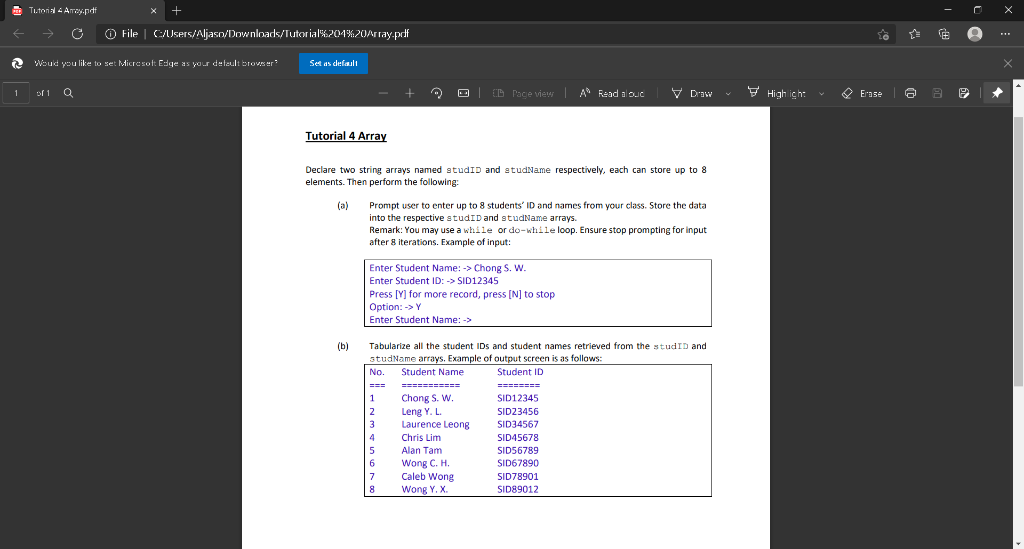Image resolution: width=1024 pixels, height=549 pixels.
Task: Click 'Alan Tam' in the table
Action: [421, 450]
